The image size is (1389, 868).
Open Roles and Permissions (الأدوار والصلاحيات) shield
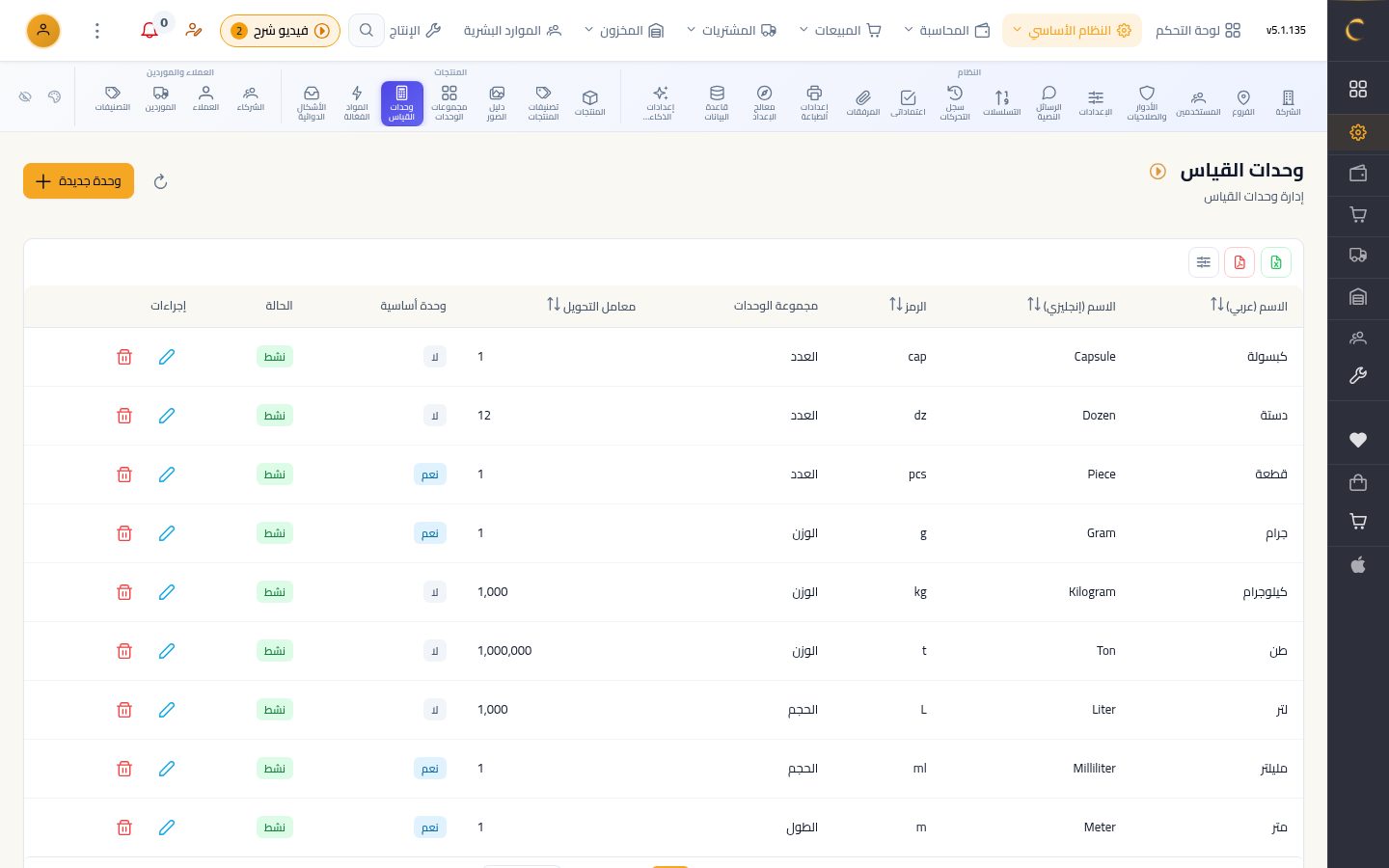1147,104
